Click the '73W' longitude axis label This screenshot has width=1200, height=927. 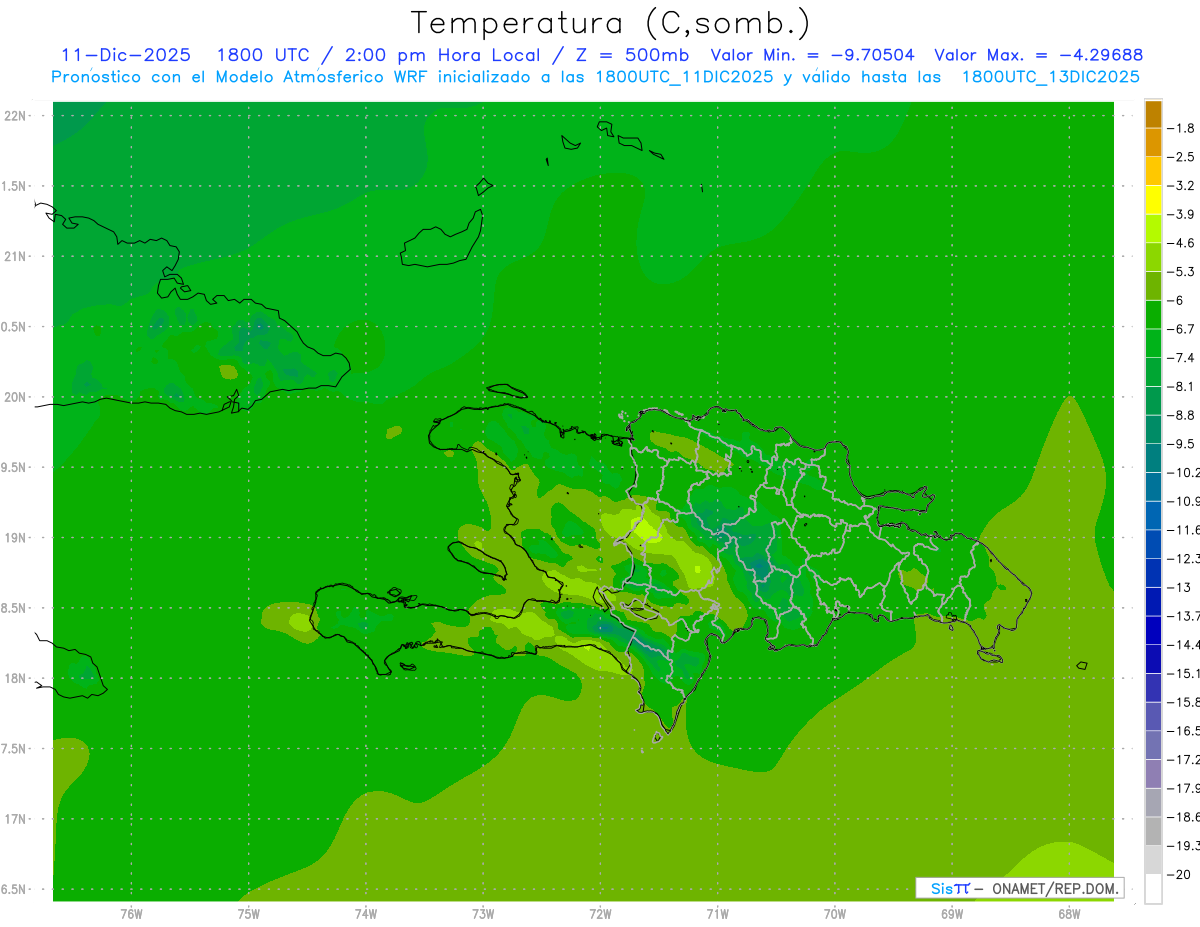483,913
